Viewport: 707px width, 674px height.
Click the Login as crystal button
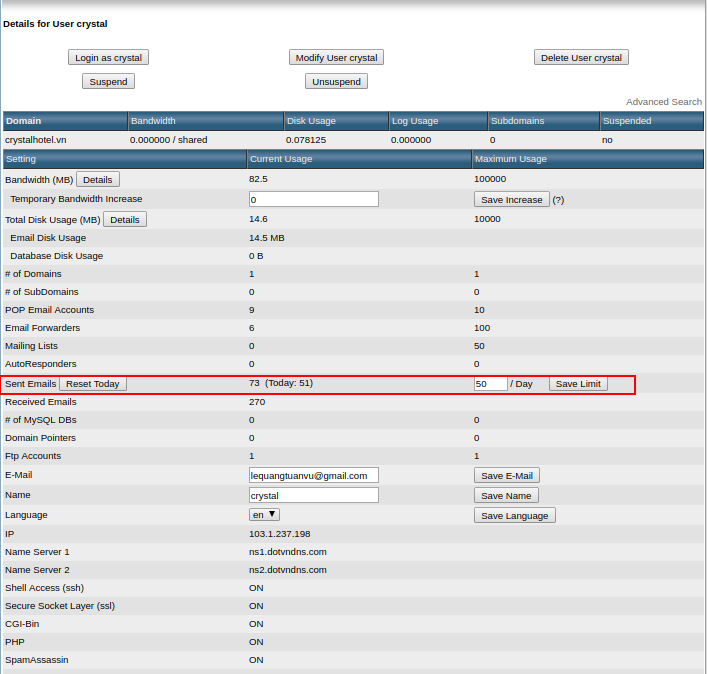pos(108,58)
